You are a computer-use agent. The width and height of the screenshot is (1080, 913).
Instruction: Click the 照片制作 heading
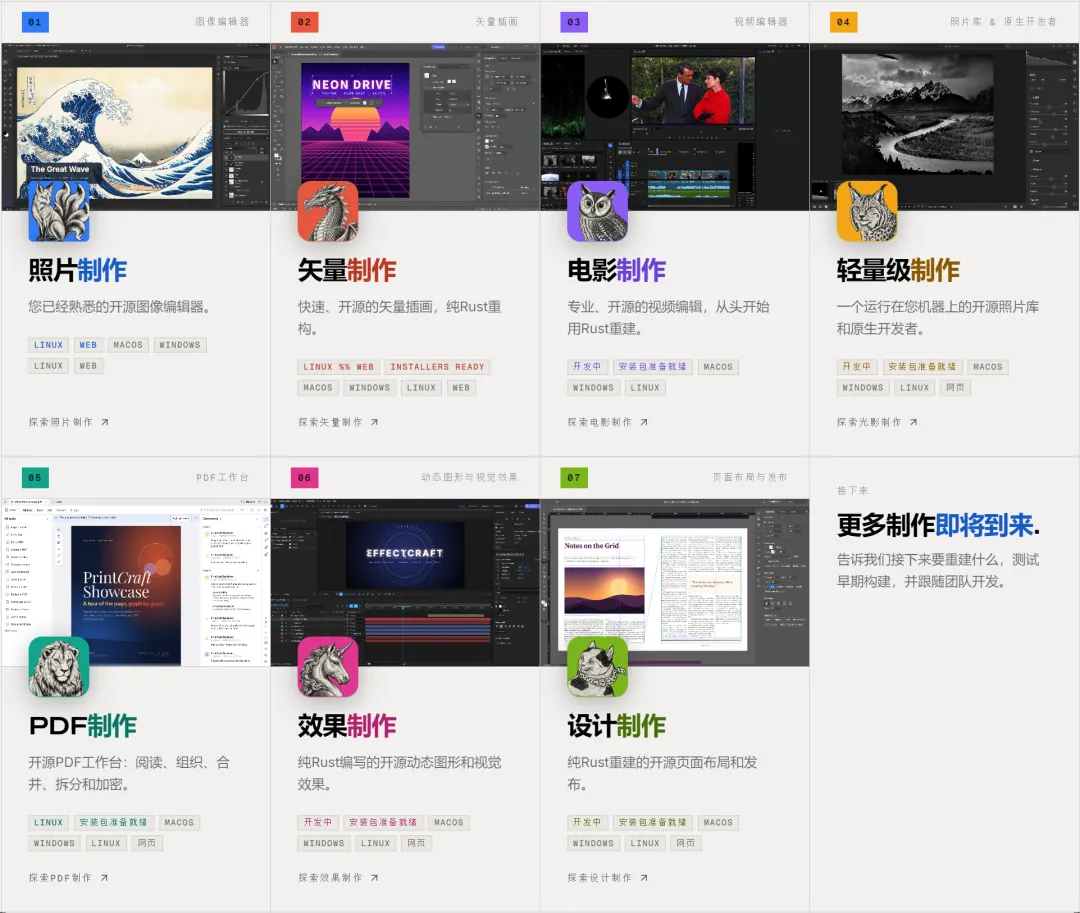(78, 271)
